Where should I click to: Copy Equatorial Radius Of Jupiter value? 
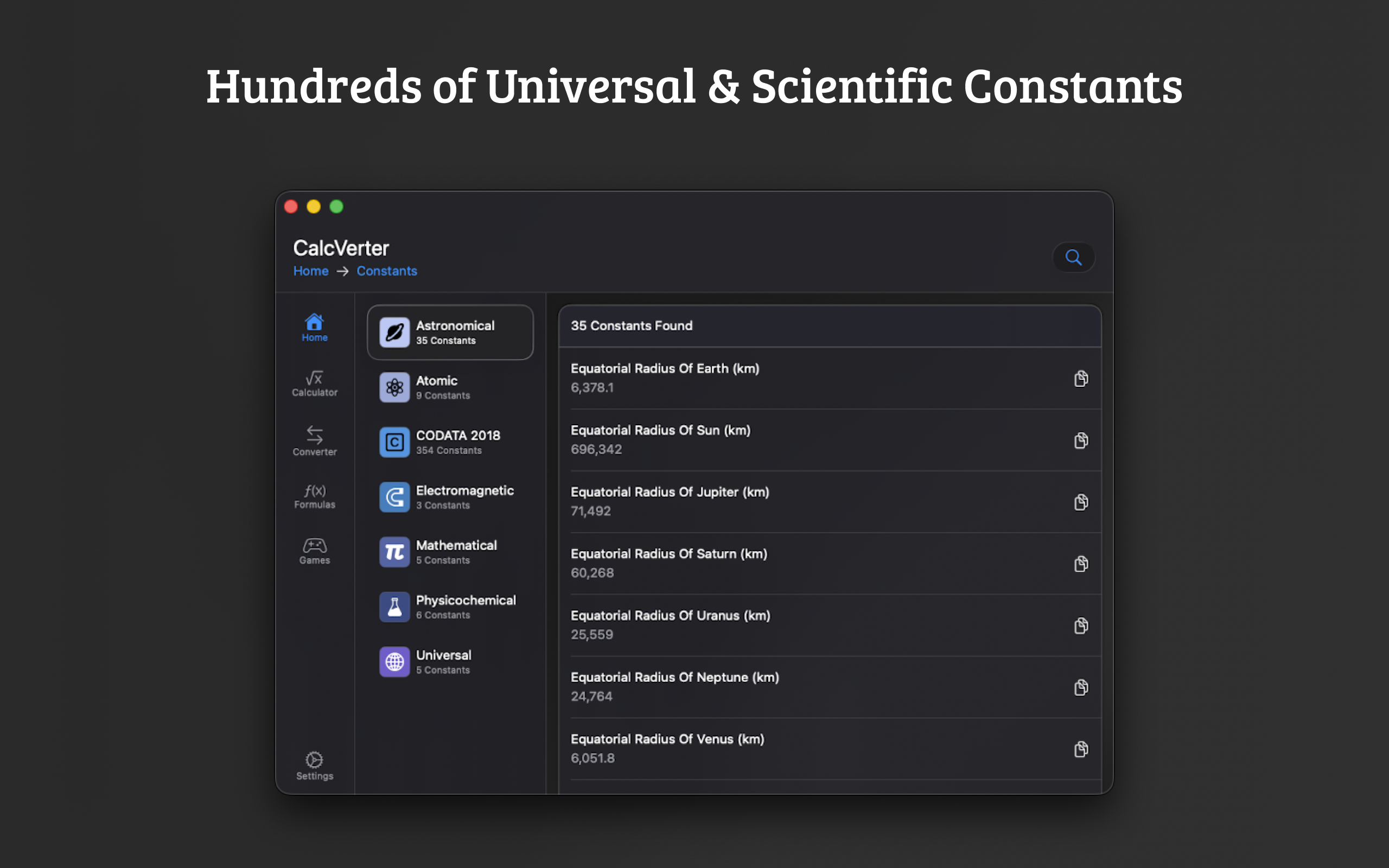(1081, 502)
